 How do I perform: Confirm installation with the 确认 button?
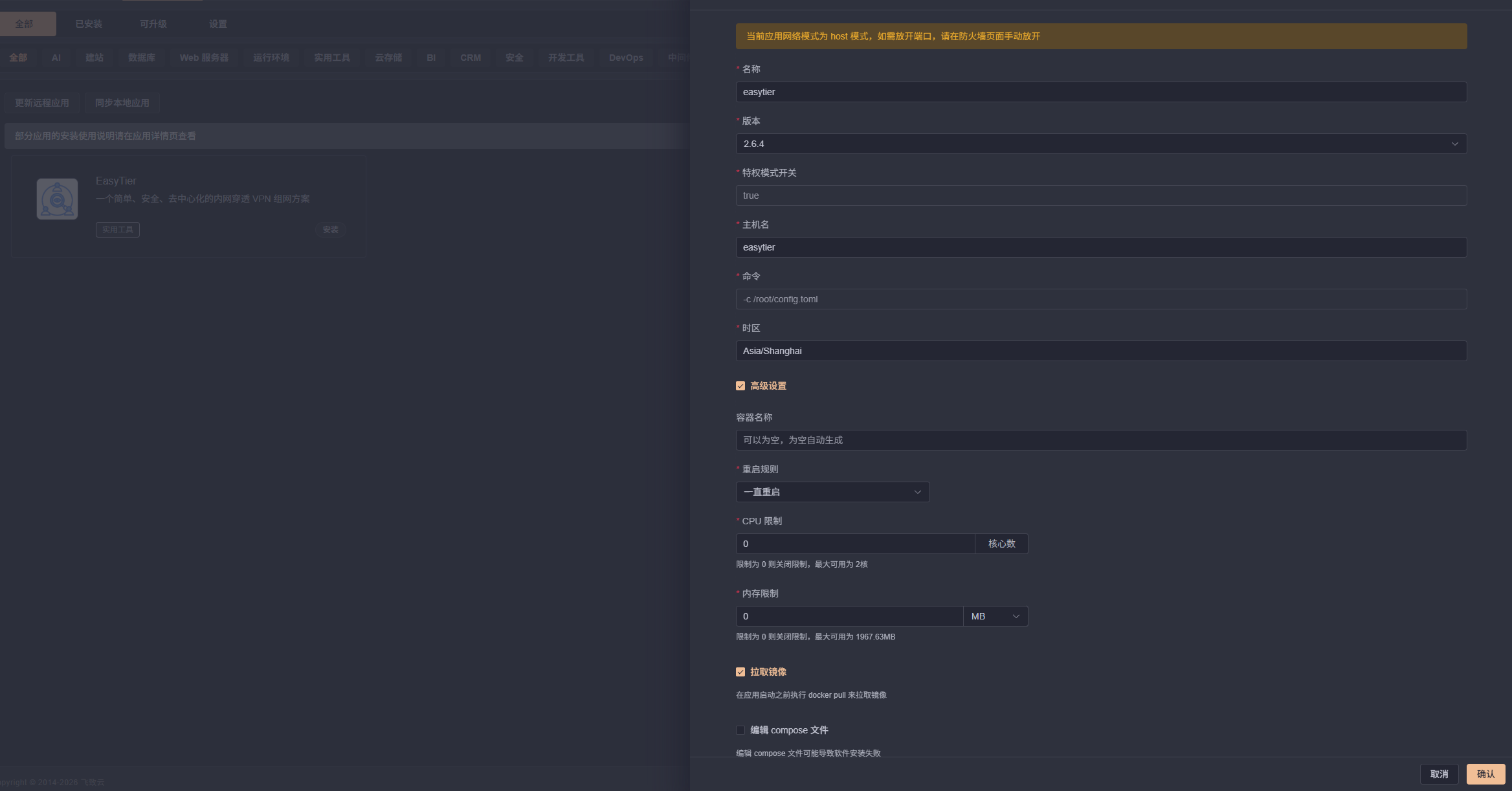1486,774
